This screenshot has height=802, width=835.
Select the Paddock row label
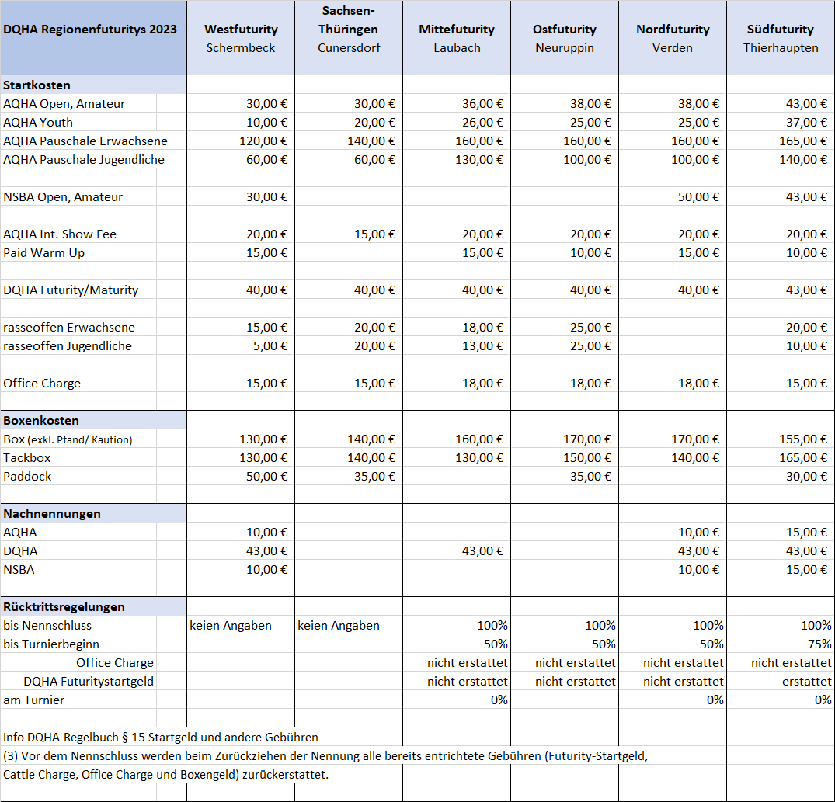[29, 477]
